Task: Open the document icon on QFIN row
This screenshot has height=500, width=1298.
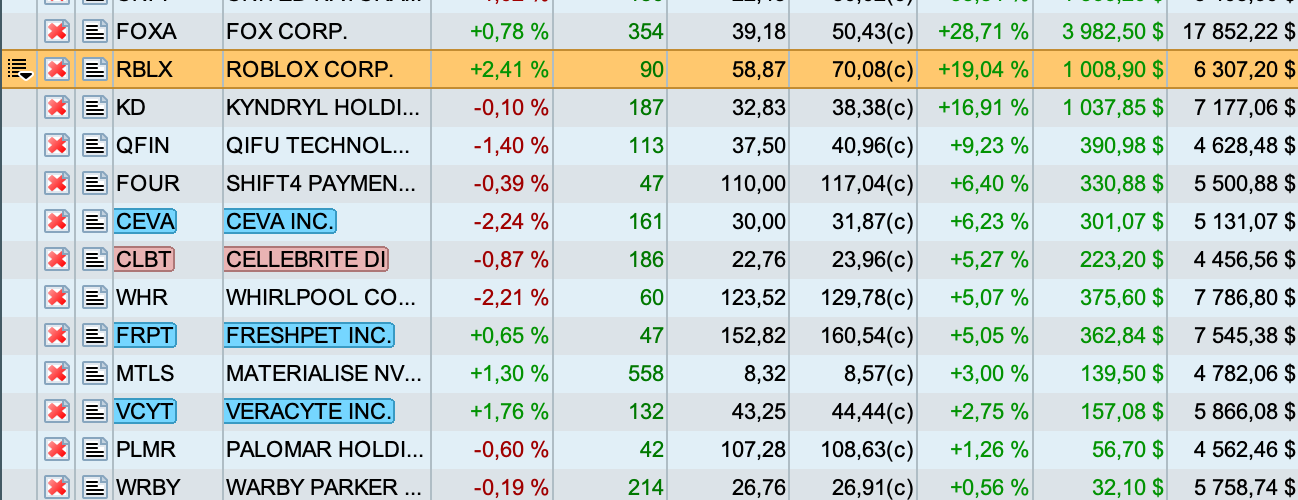Action: click(94, 146)
